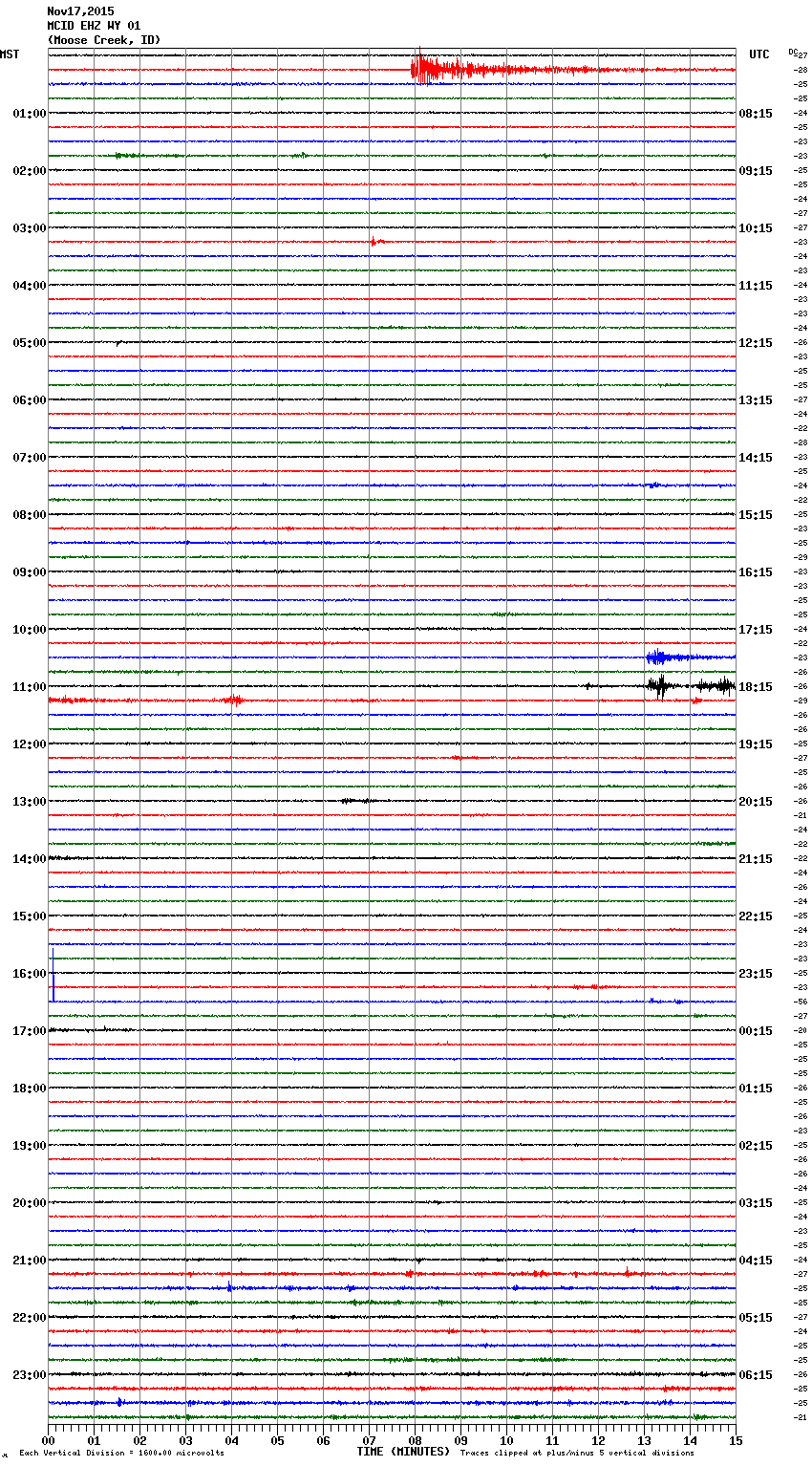Click the 23:15 UTC time label
The image size is (812, 1466).
click(x=756, y=974)
